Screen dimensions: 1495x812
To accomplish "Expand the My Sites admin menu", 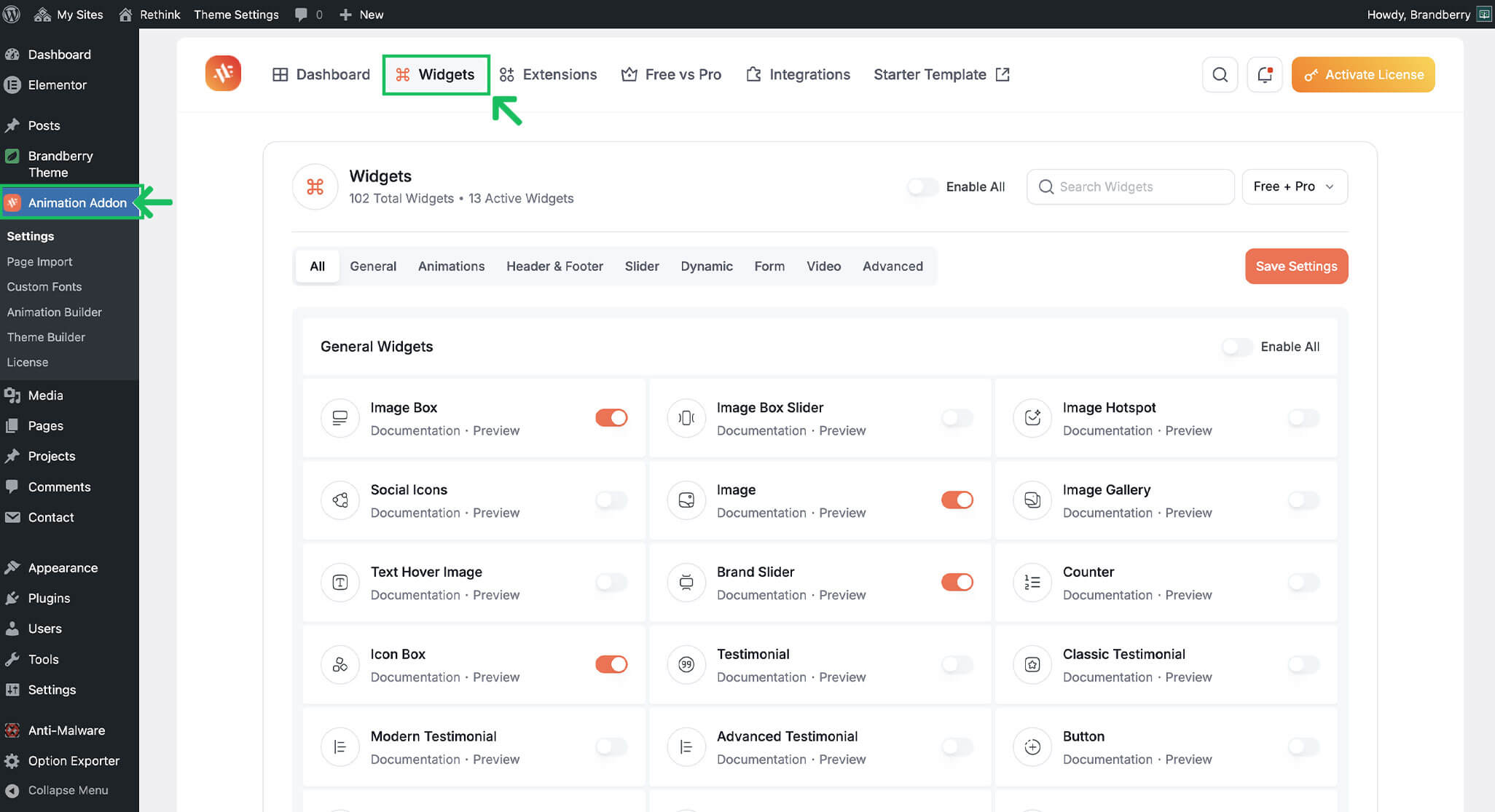I will pos(69,14).
